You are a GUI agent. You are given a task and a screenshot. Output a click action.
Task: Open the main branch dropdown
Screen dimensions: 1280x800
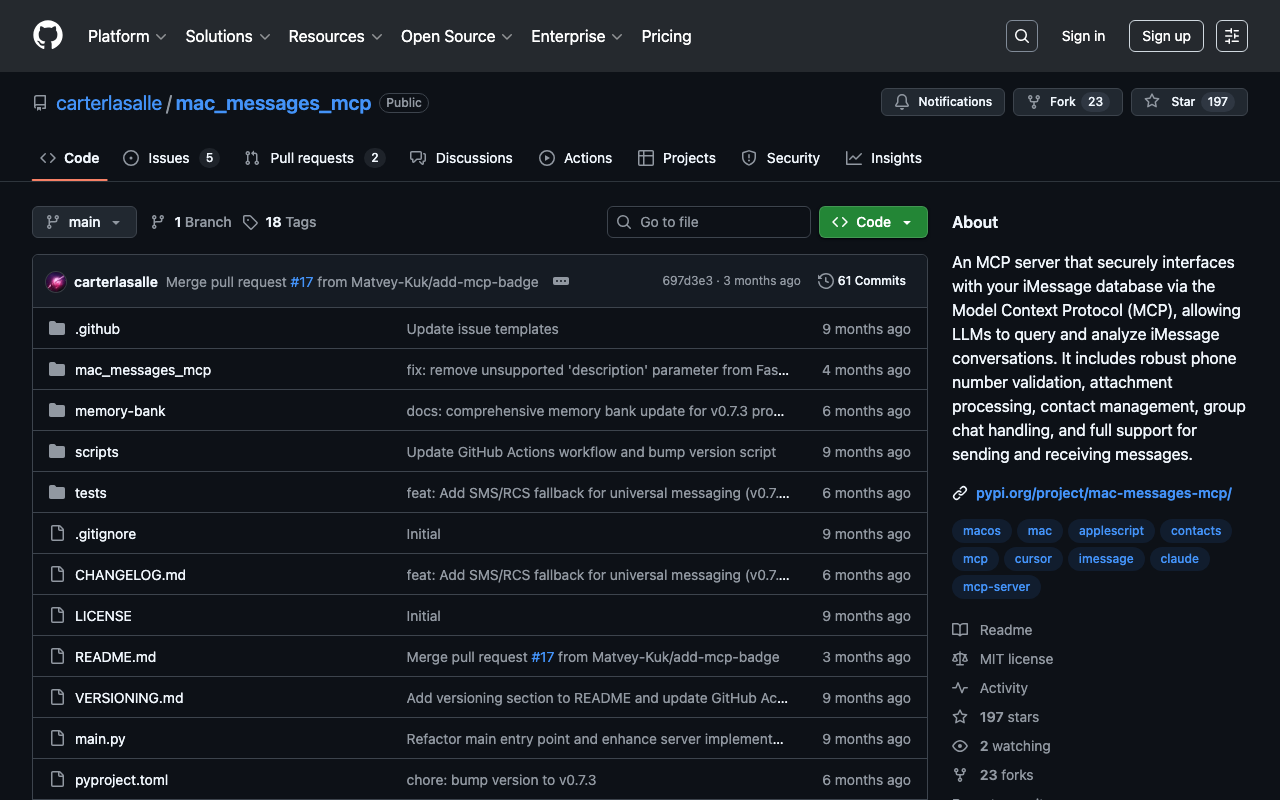click(84, 222)
